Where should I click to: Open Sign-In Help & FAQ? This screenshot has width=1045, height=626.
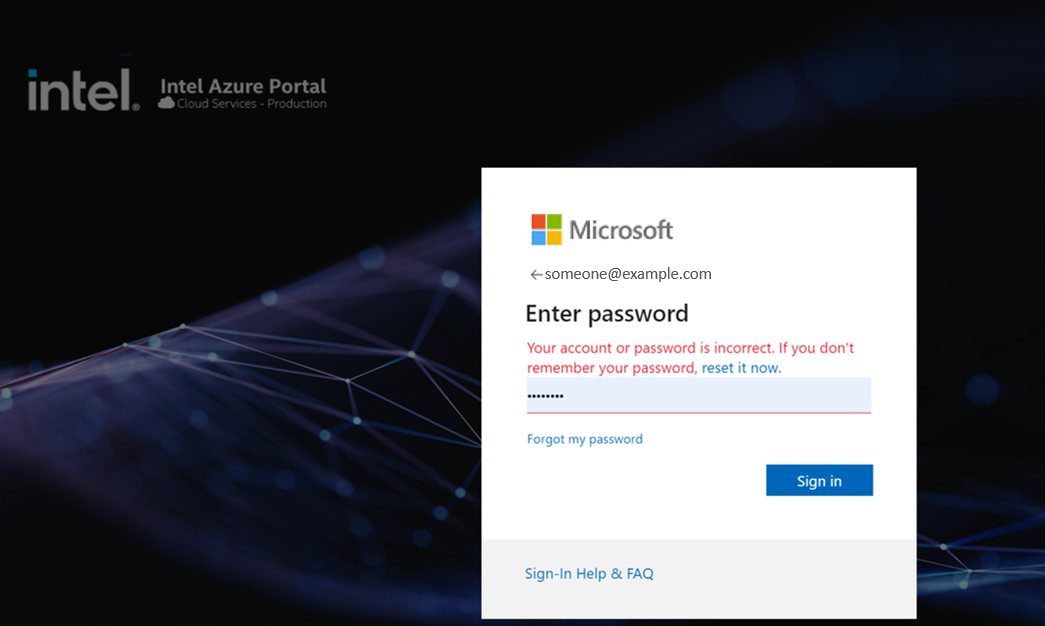point(589,574)
